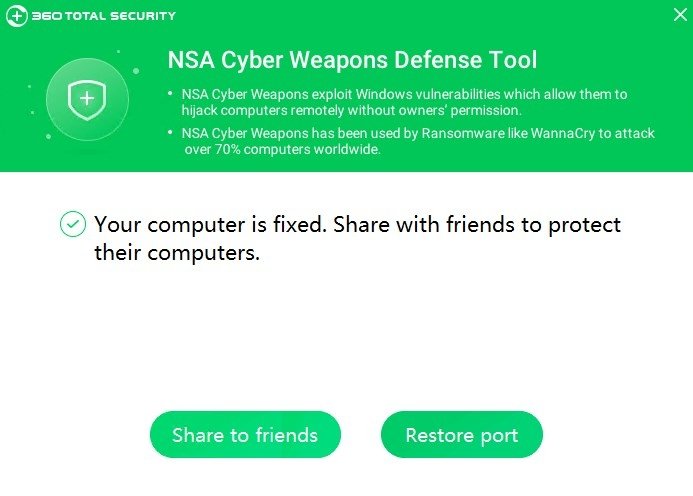
Task: Select the Restore port button
Action: (x=461, y=435)
